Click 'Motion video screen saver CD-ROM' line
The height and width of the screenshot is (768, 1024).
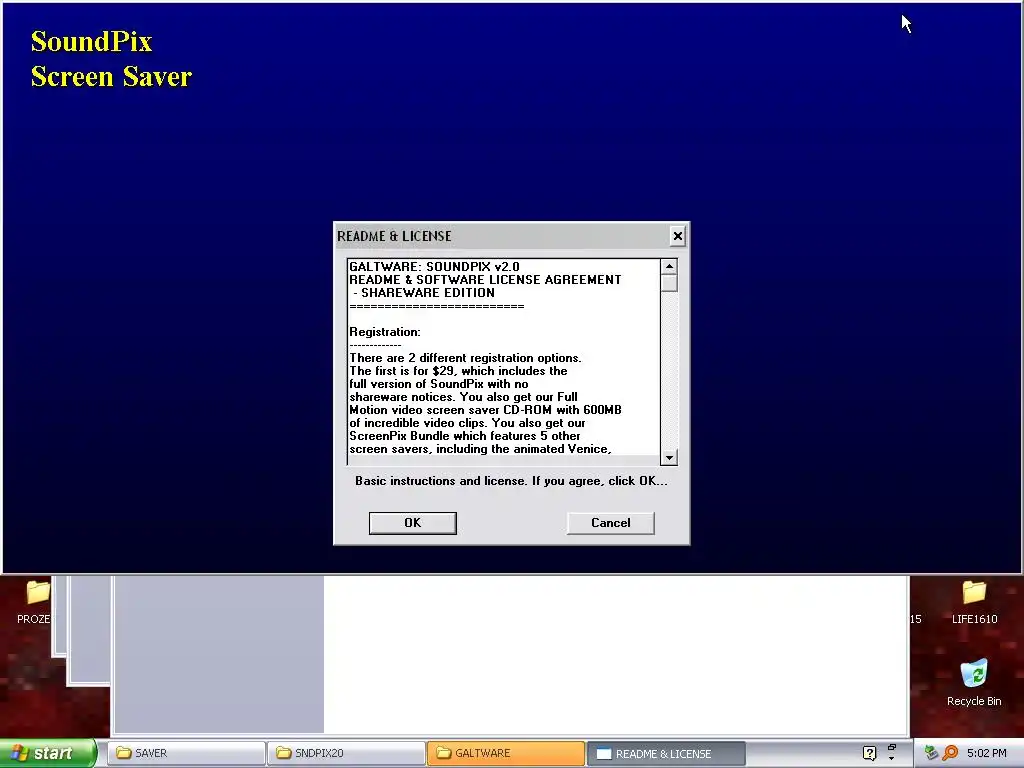click(x=485, y=410)
